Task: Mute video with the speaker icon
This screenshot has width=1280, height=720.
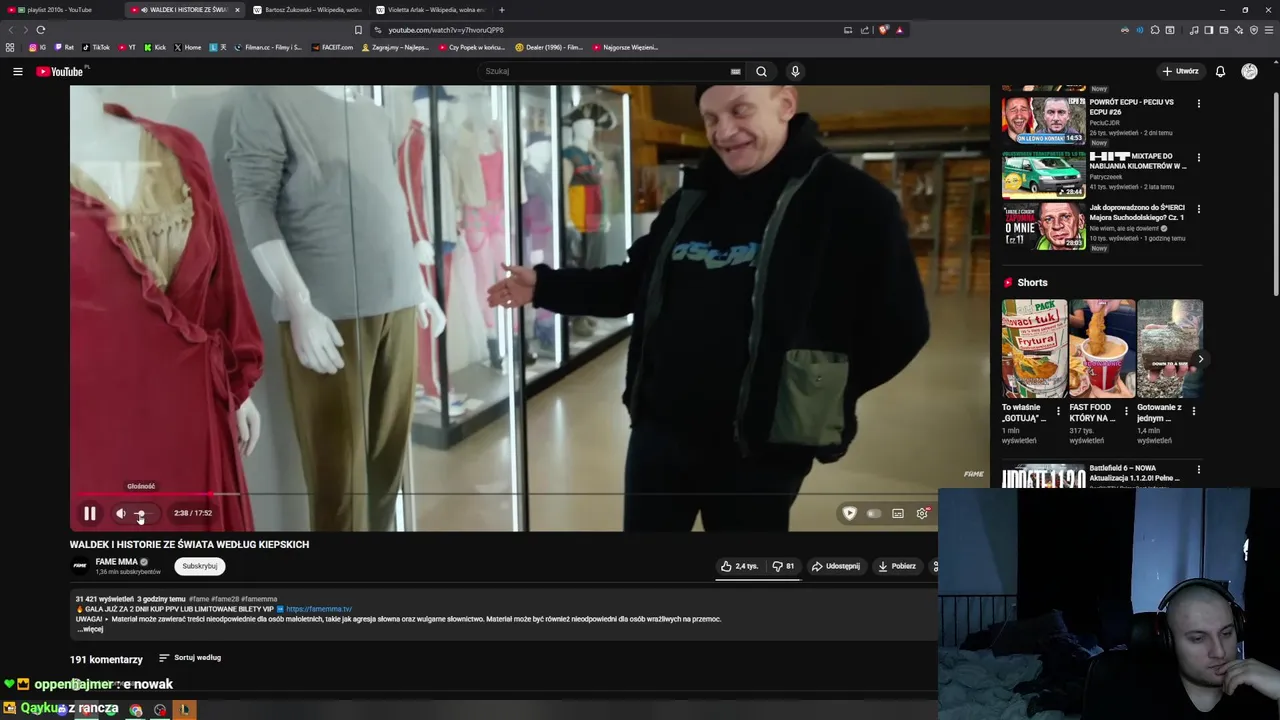Action: coord(121,513)
